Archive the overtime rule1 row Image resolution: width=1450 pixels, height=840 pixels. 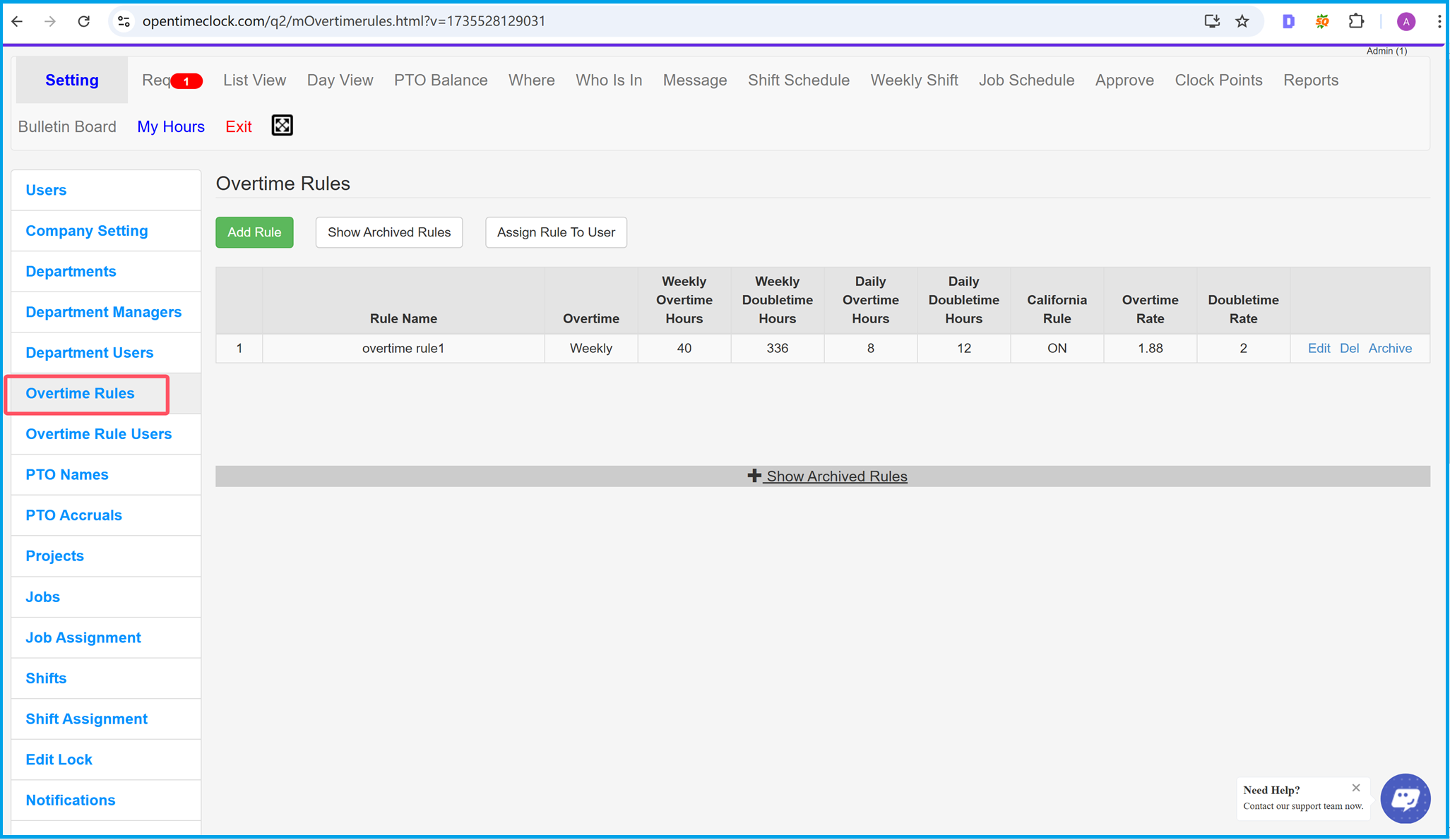pos(1390,348)
